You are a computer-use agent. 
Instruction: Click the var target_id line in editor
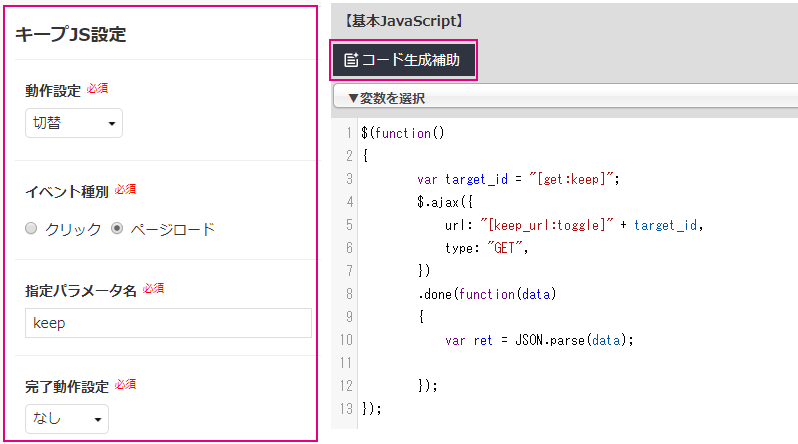(x=518, y=179)
